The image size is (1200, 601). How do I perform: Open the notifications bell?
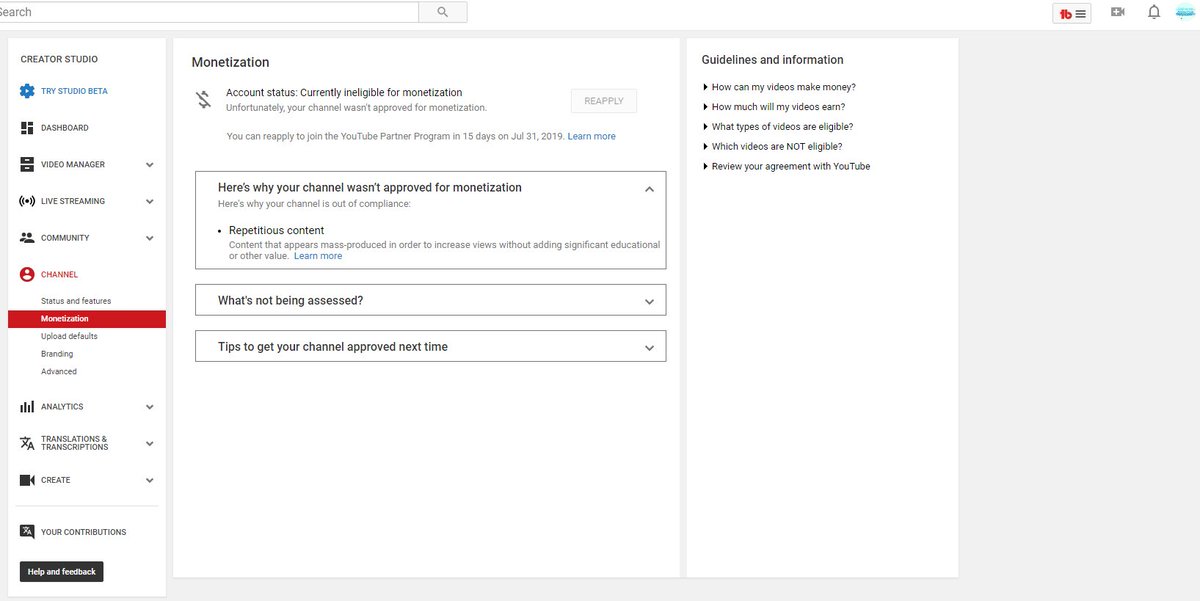coord(1154,12)
